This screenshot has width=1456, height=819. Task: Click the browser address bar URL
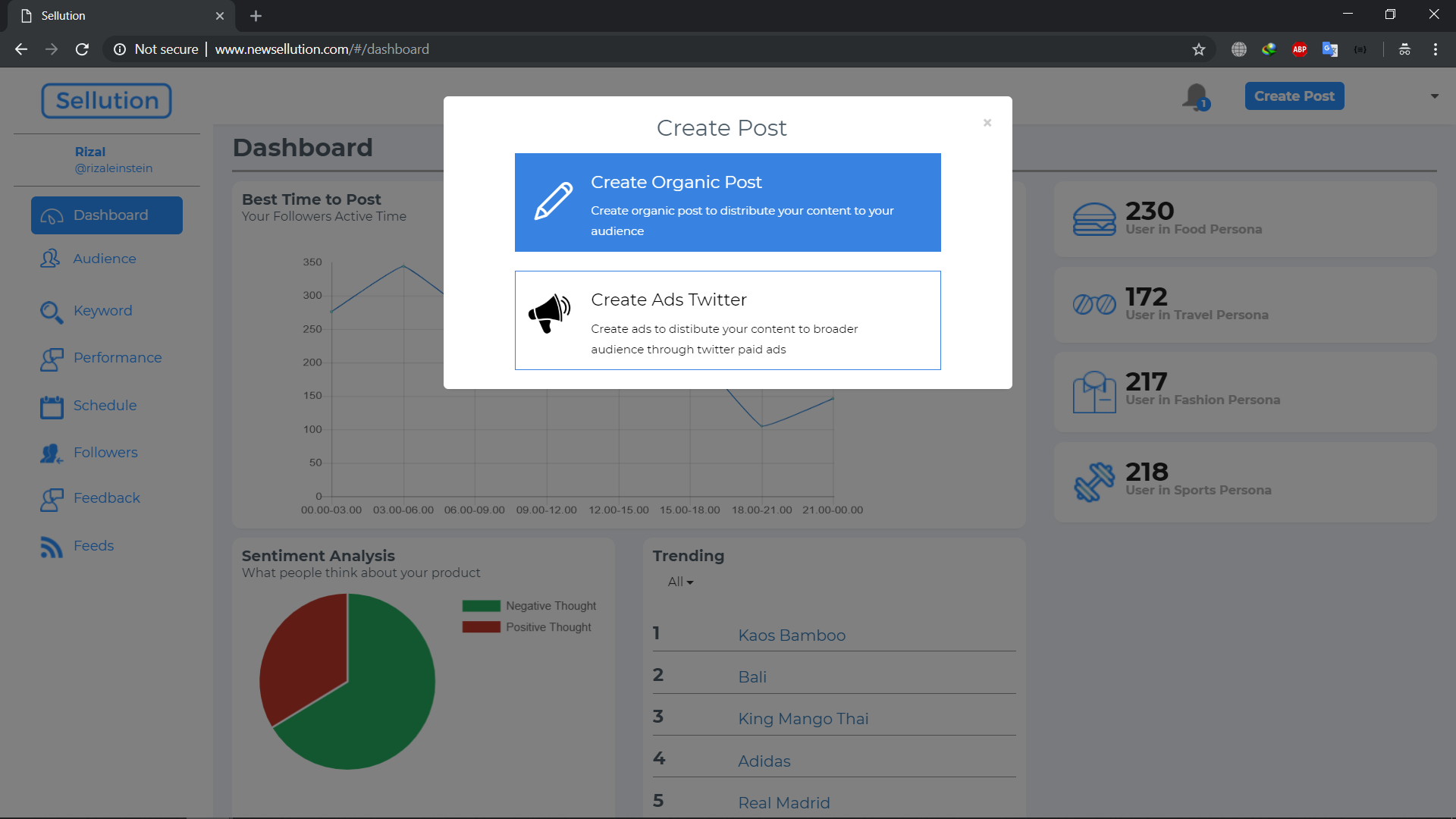pos(322,49)
